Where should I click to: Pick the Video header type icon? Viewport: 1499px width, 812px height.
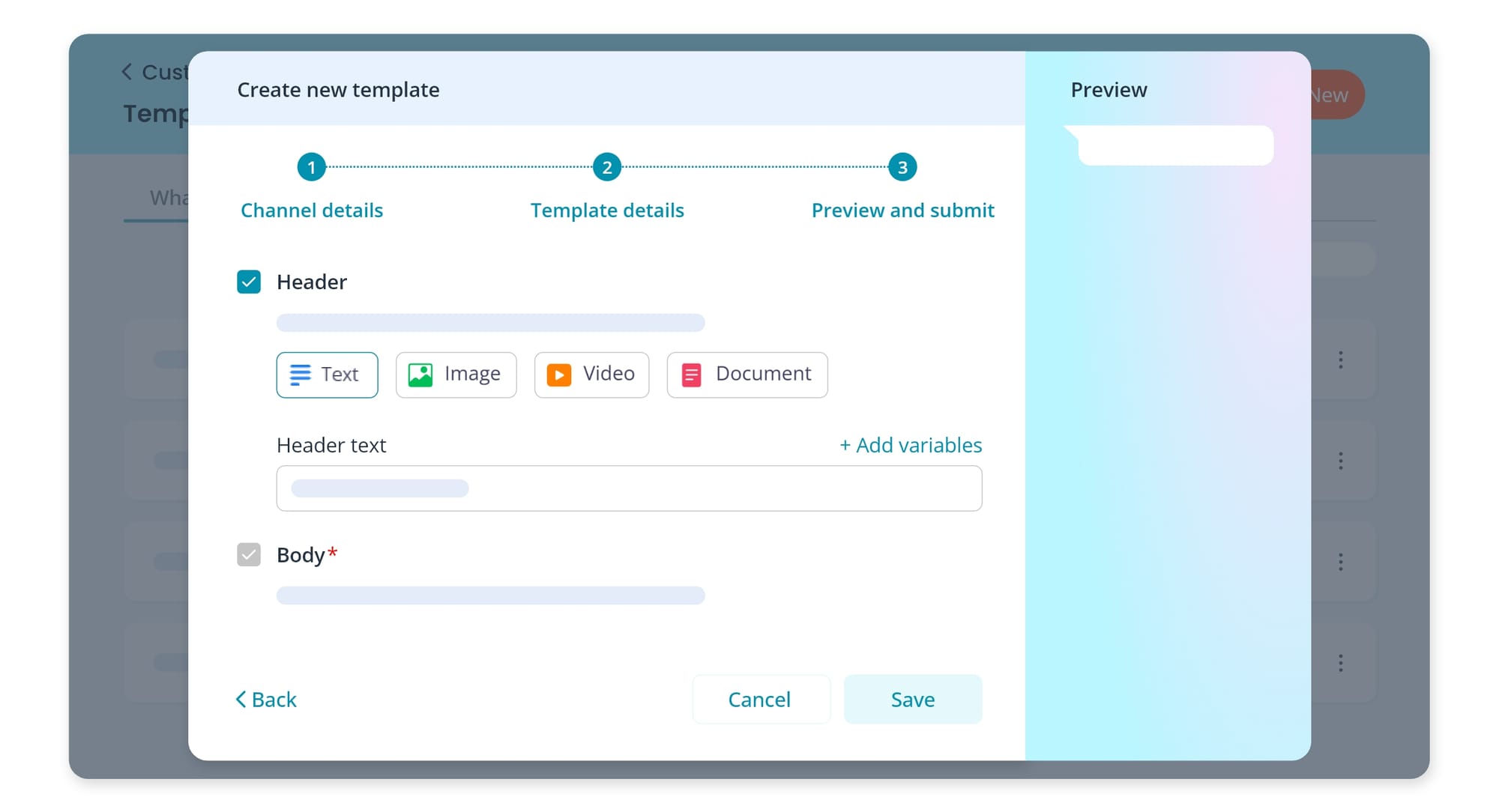(x=558, y=375)
